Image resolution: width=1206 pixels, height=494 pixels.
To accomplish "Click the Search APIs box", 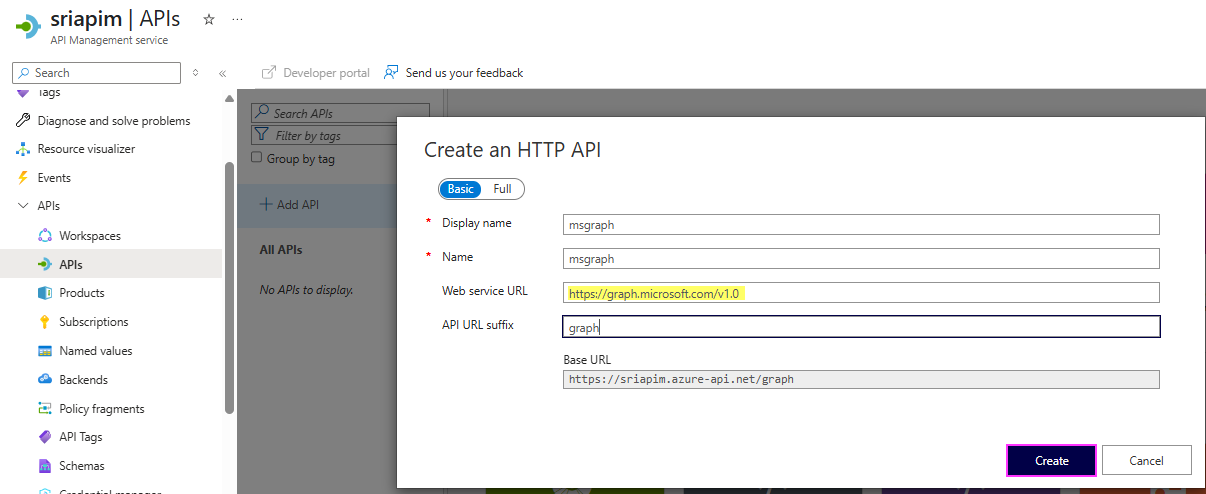I will click(x=340, y=113).
